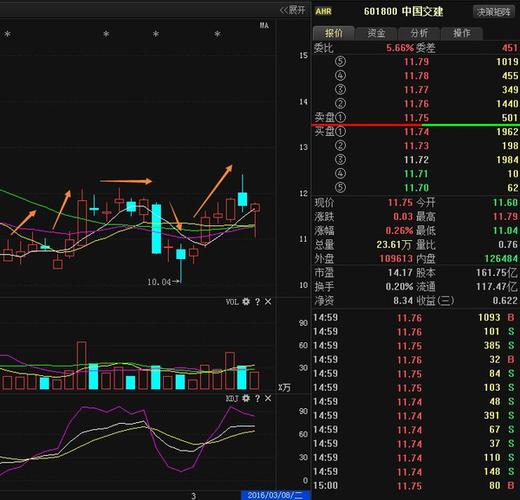Screen dimensions: 520x500
Task: Click the 现价 11.75 value
Action: click(400, 202)
